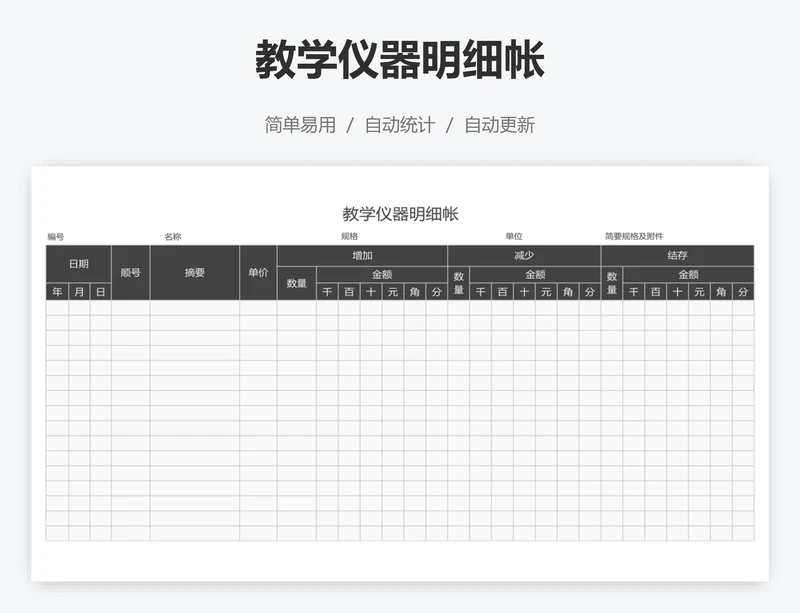
Task: Click the 千 cell in 减少 金额
Action: click(x=481, y=291)
